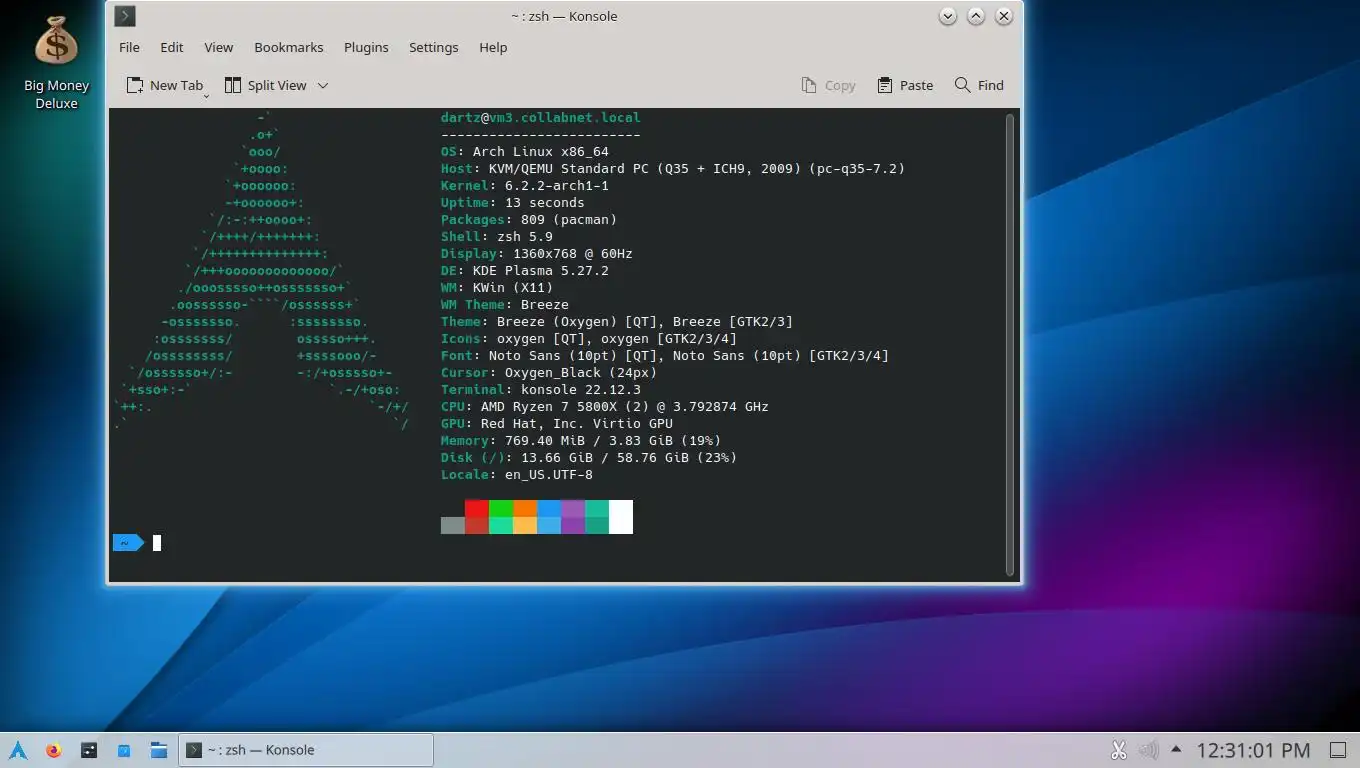1360x768 pixels.
Task: Open Discover software center from taskbar
Action: point(124,750)
